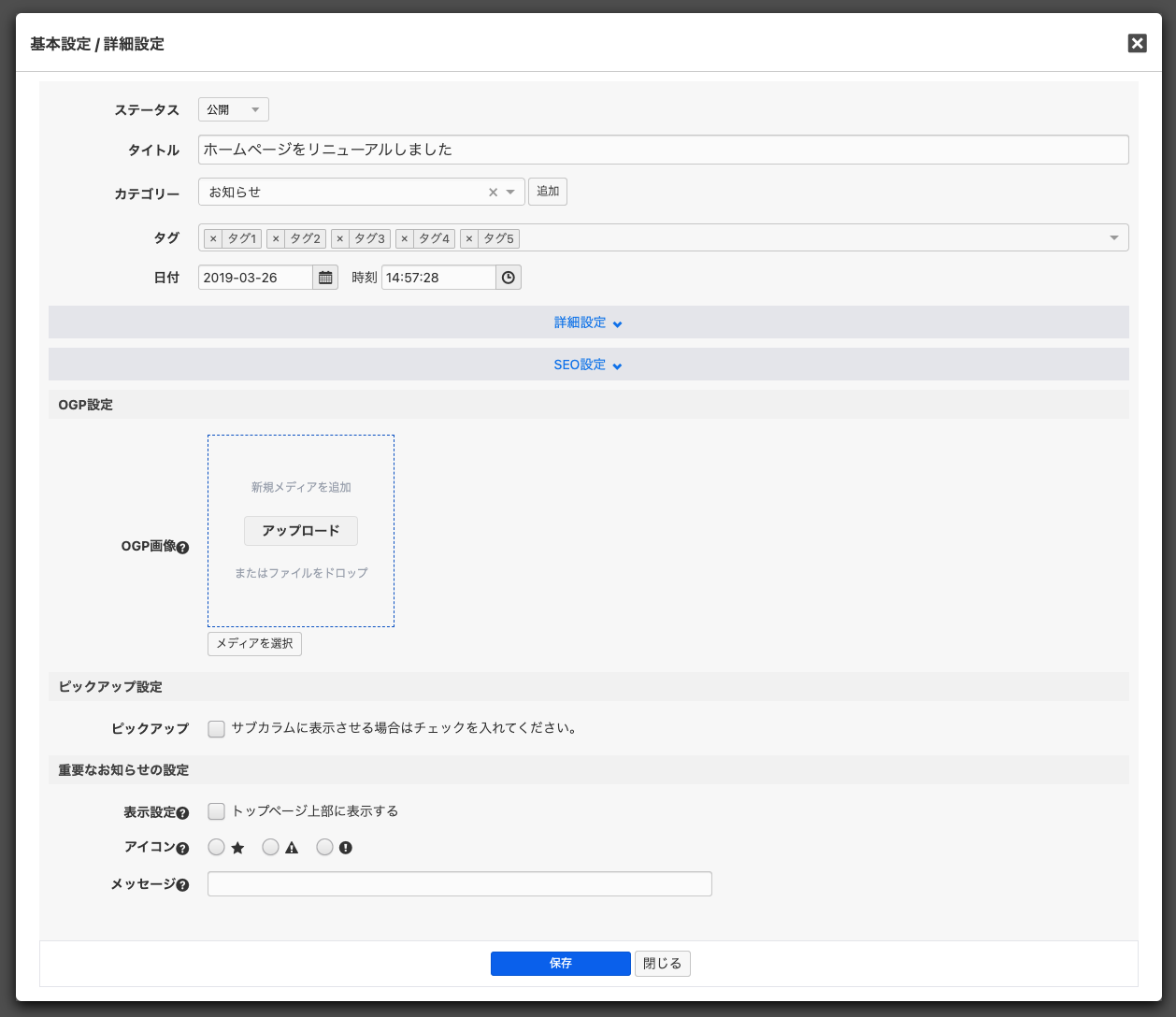Expand the 詳細設定 section
The image size is (1176, 1017).
[588, 322]
